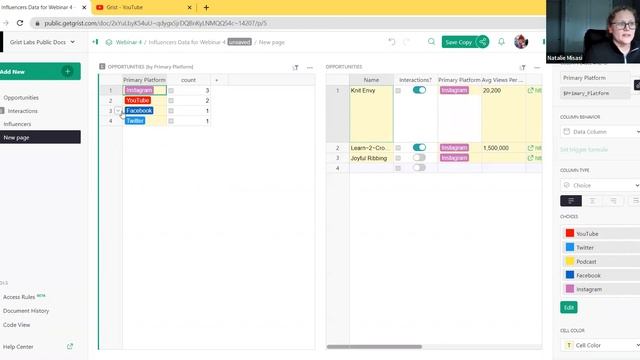Open Document History
Screen dimensions: 640x360
click(x=26, y=311)
